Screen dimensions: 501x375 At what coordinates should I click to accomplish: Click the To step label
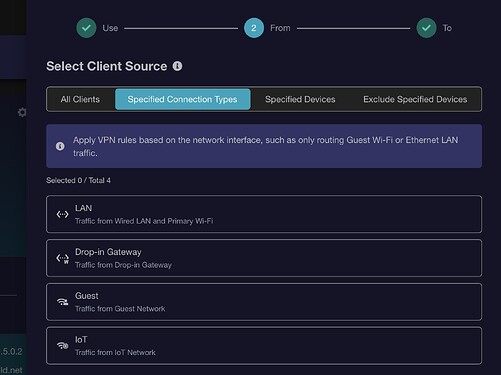click(x=447, y=28)
